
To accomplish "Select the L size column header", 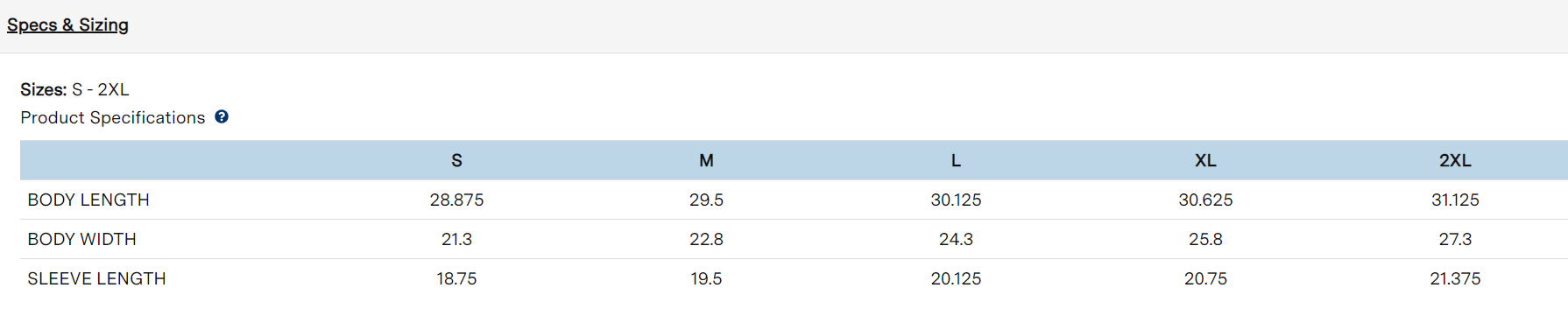I will tap(956, 160).
